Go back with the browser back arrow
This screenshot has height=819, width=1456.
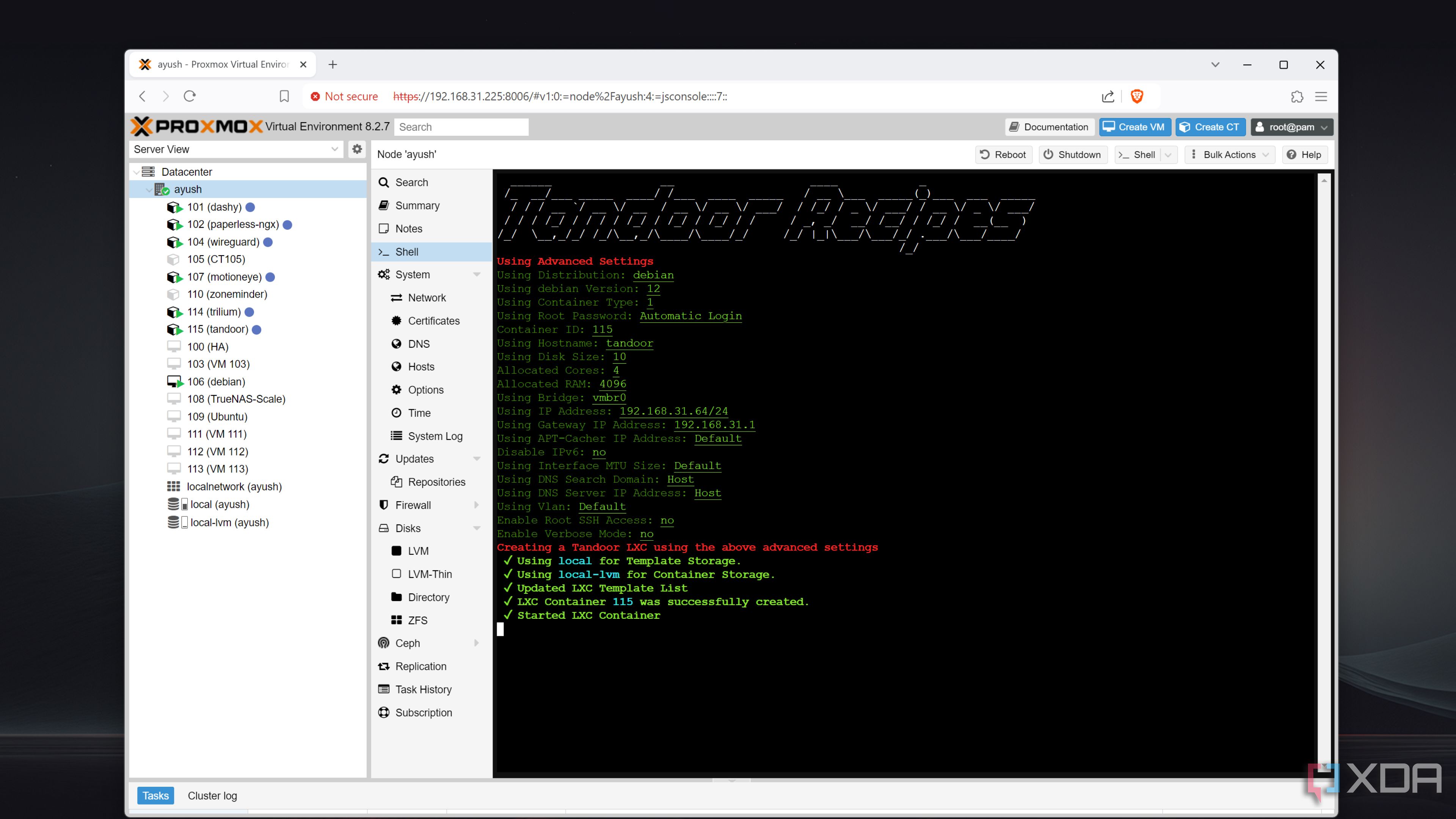pos(143,97)
